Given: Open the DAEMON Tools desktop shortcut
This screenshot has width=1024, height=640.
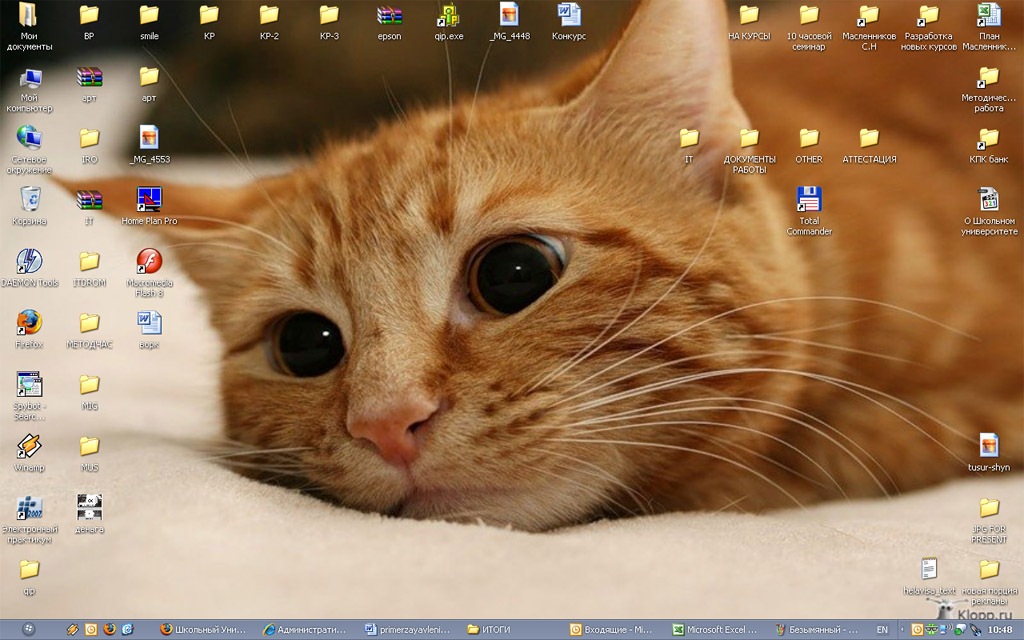Looking at the screenshot, I should click(29, 262).
